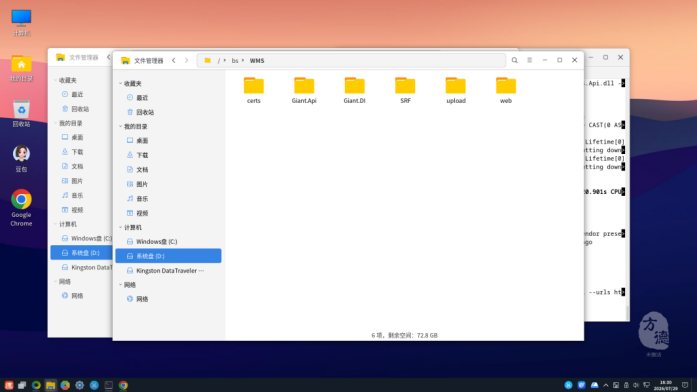Select 系统盘 (D:) in back file manager sidebar

(x=81, y=253)
